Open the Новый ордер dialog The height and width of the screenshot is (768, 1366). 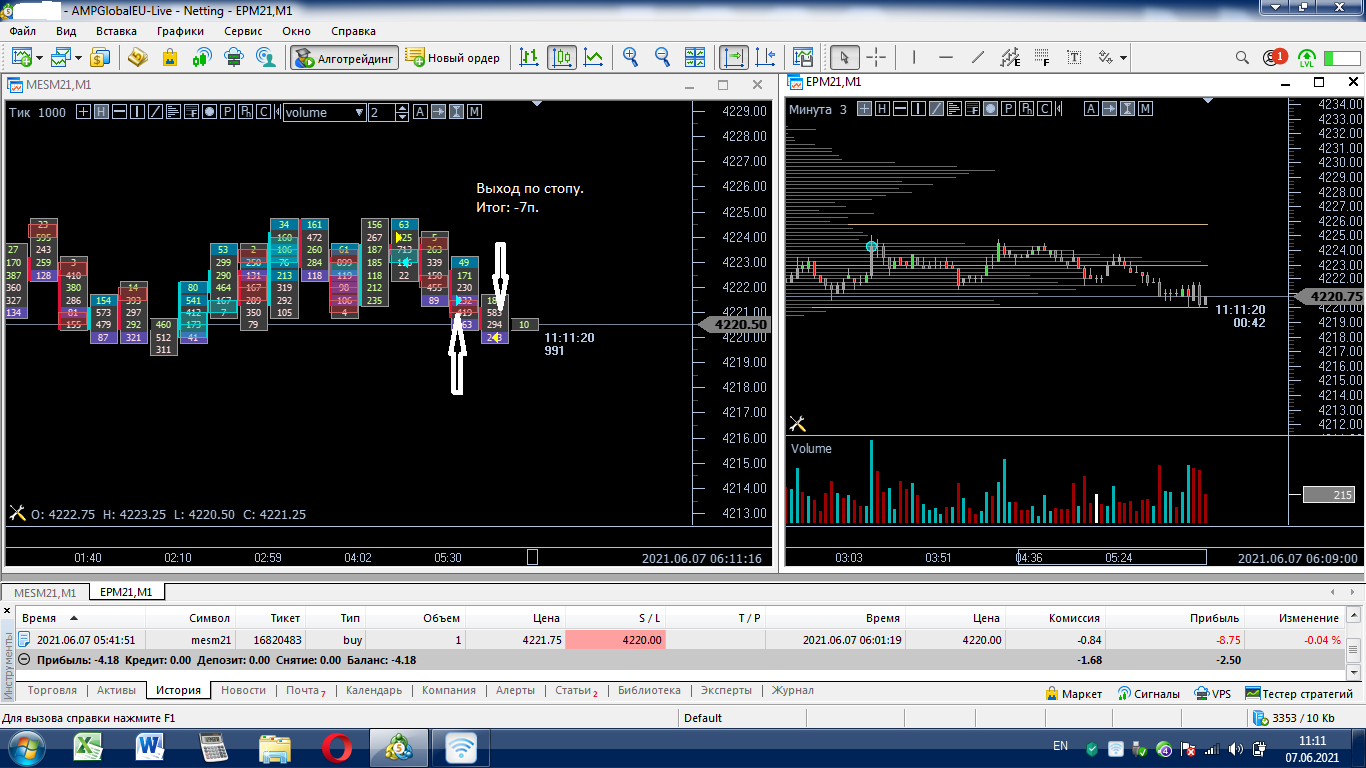point(453,57)
